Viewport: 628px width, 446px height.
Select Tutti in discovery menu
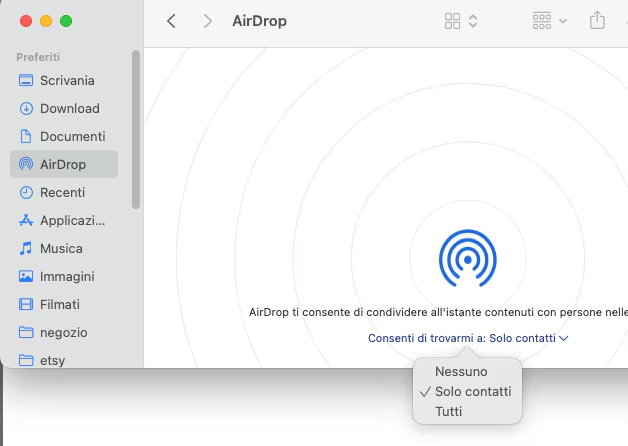(449, 412)
